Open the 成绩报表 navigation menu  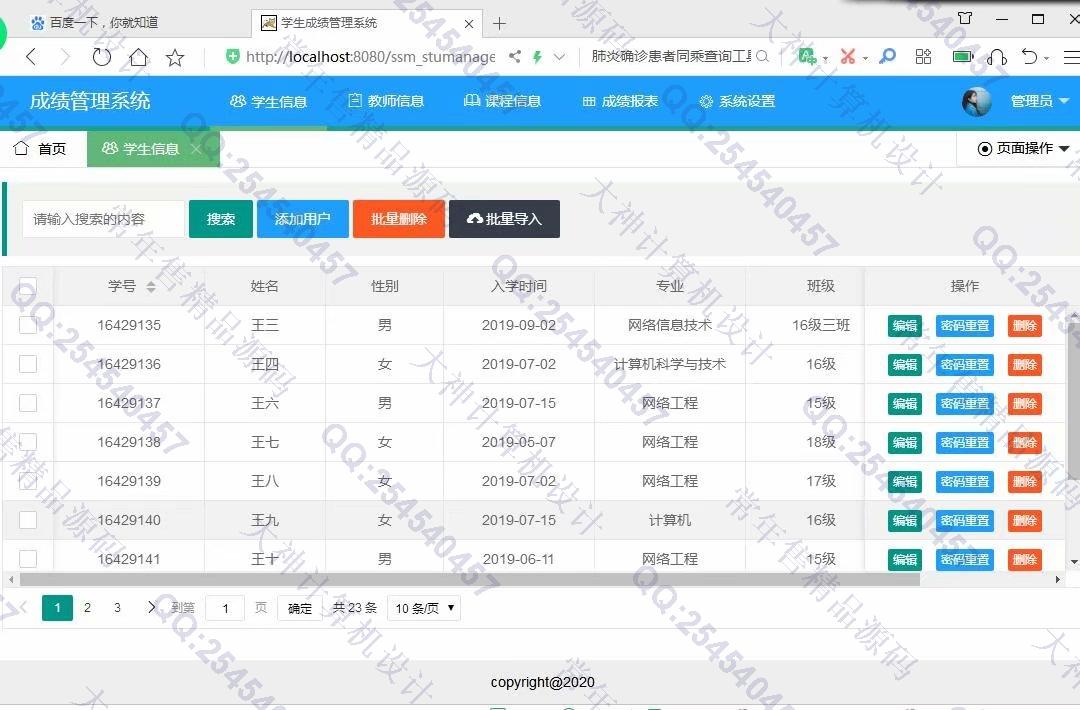620,101
